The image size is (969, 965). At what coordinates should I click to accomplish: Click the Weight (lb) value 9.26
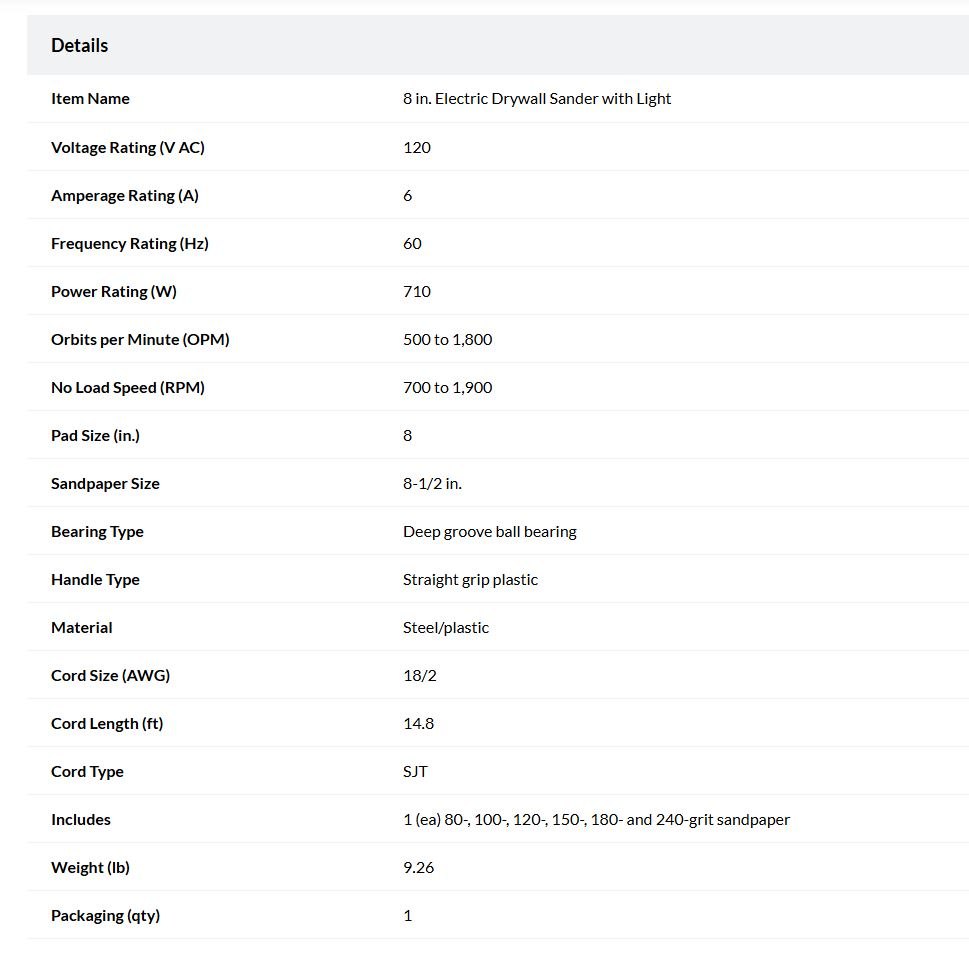point(418,867)
